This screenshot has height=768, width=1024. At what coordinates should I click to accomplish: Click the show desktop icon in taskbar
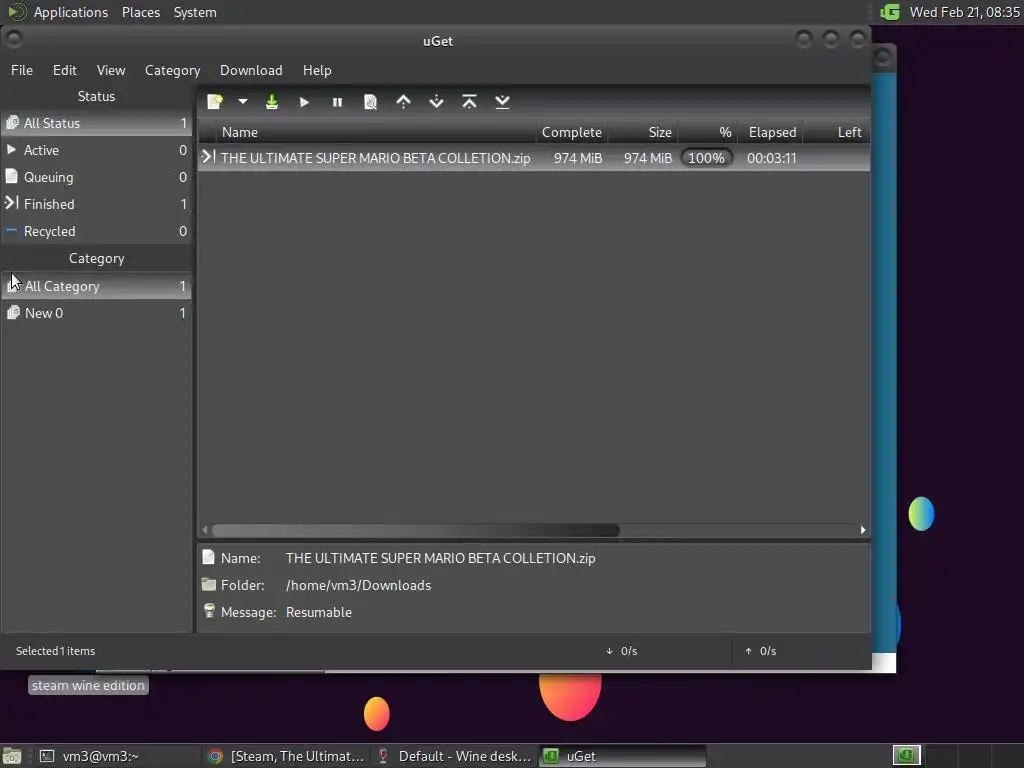(x=12, y=756)
